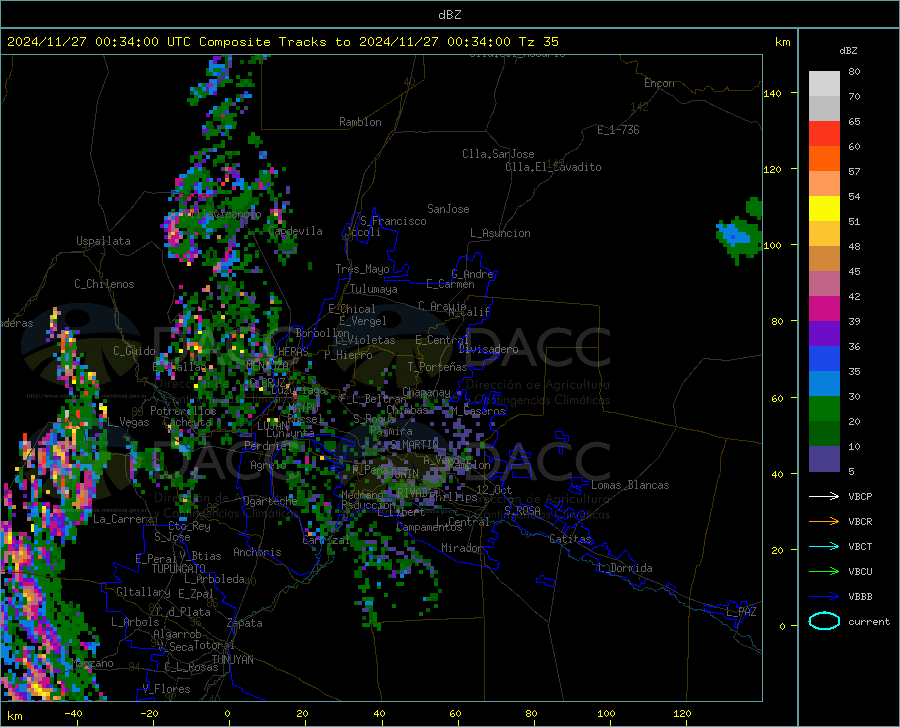This screenshot has height=727, width=900.
Task: Click the 'TUNUYAN' map label
Action: coord(232,660)
